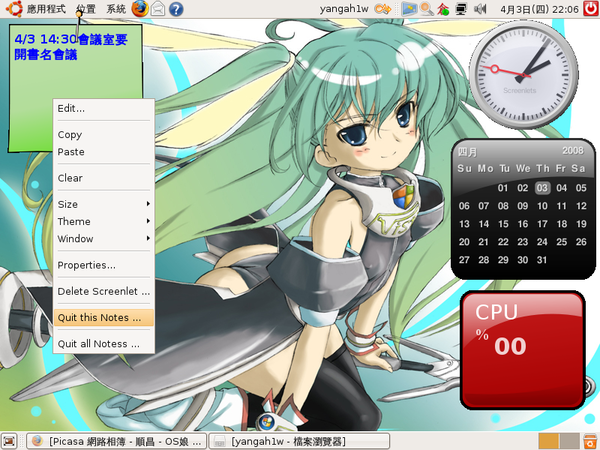Open Properties... from the context menu

[104, 265]
